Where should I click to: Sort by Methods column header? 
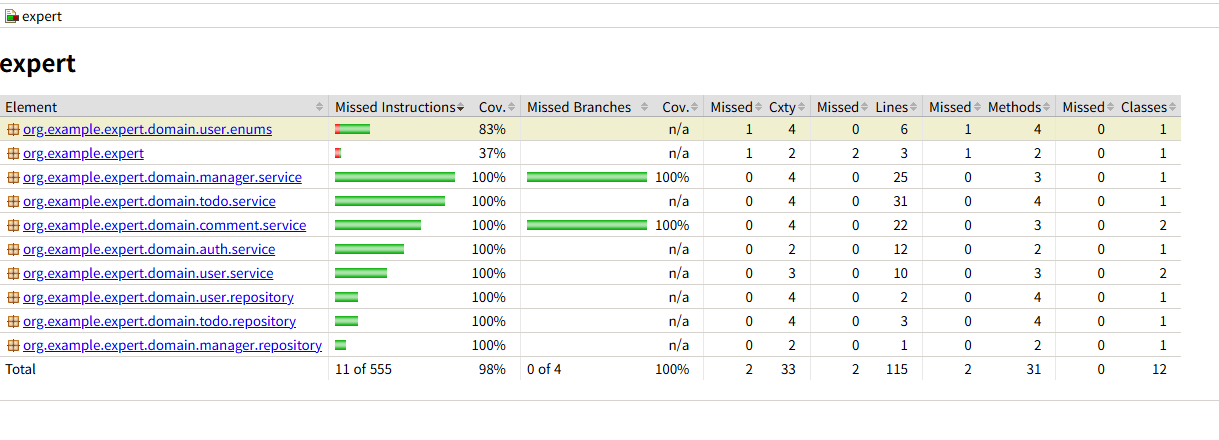(x=1019, y=107)
